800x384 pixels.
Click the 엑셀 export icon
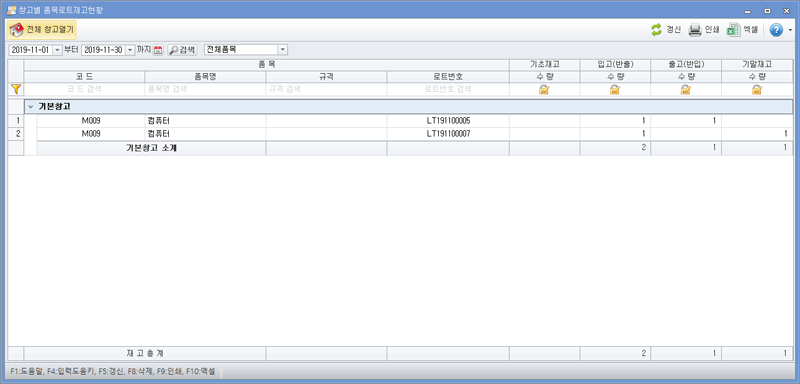click(x=733, y=30)
